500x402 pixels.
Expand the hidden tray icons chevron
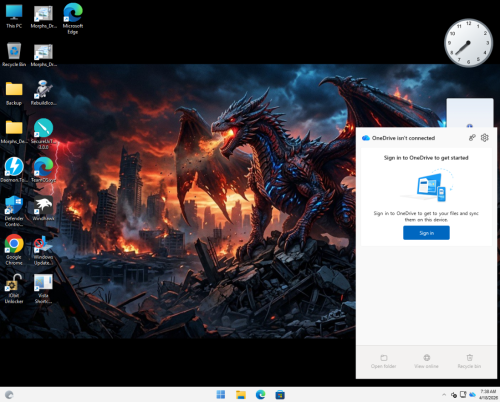click(x=444, y=395)
